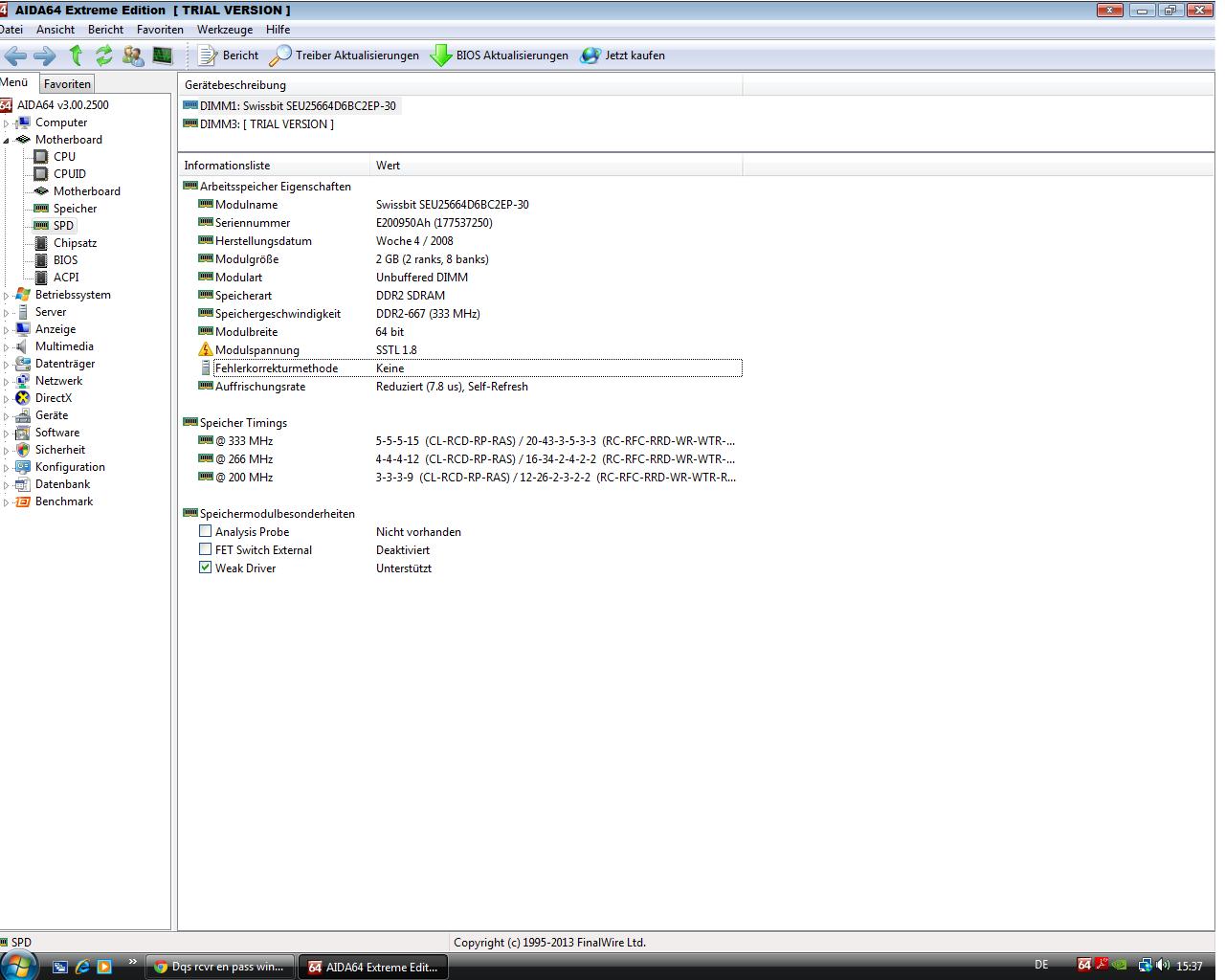Open the system stability monitor icon
Viewport: 1225px width, 980px height.
[x=163, y=56]
